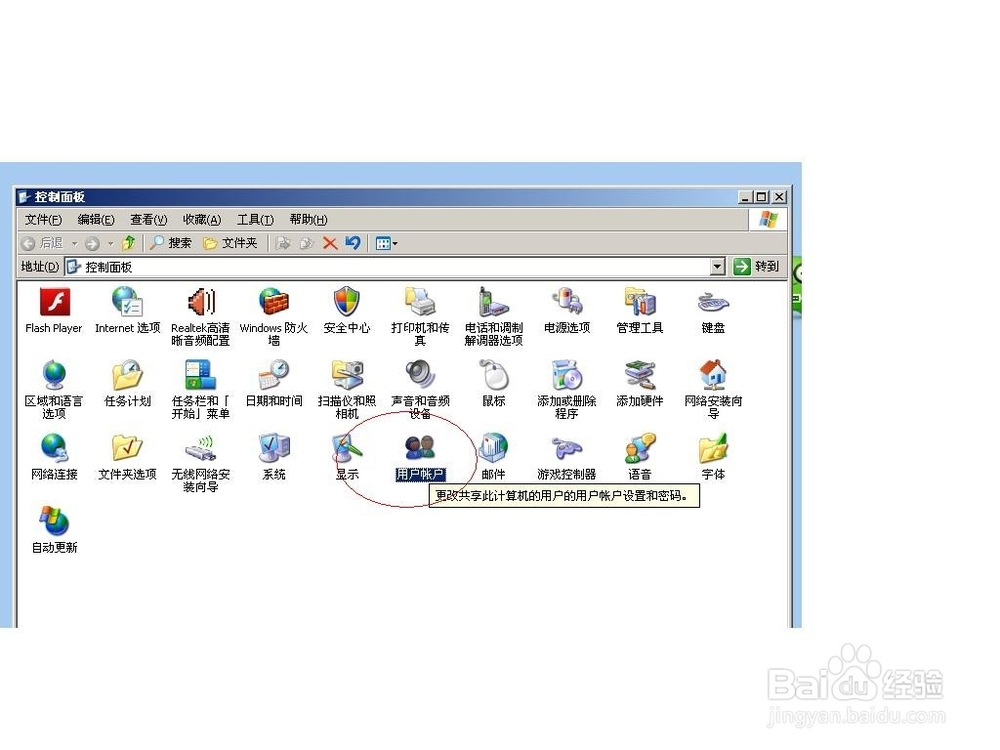Open 电源选项 icon

[x=567, y=302]
